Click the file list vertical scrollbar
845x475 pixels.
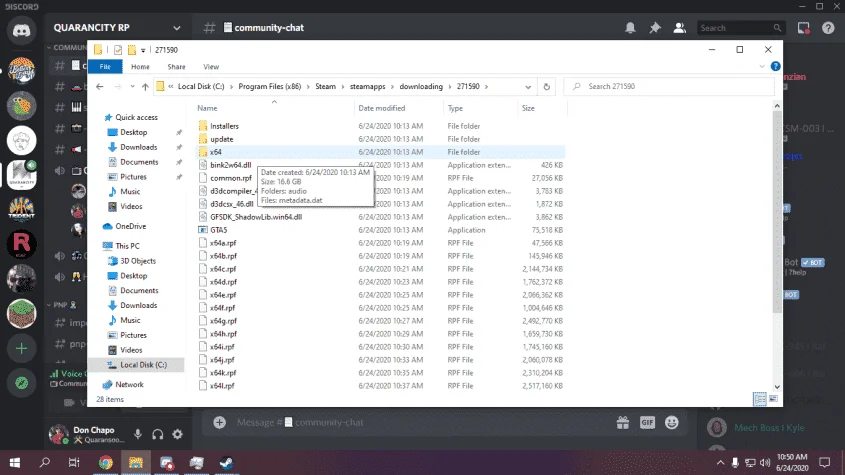click(777, 213)
